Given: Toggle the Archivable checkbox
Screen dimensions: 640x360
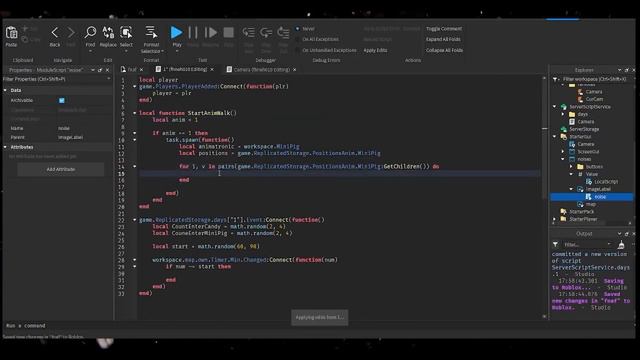Looking at the screenshot, I should click(62, 100).
